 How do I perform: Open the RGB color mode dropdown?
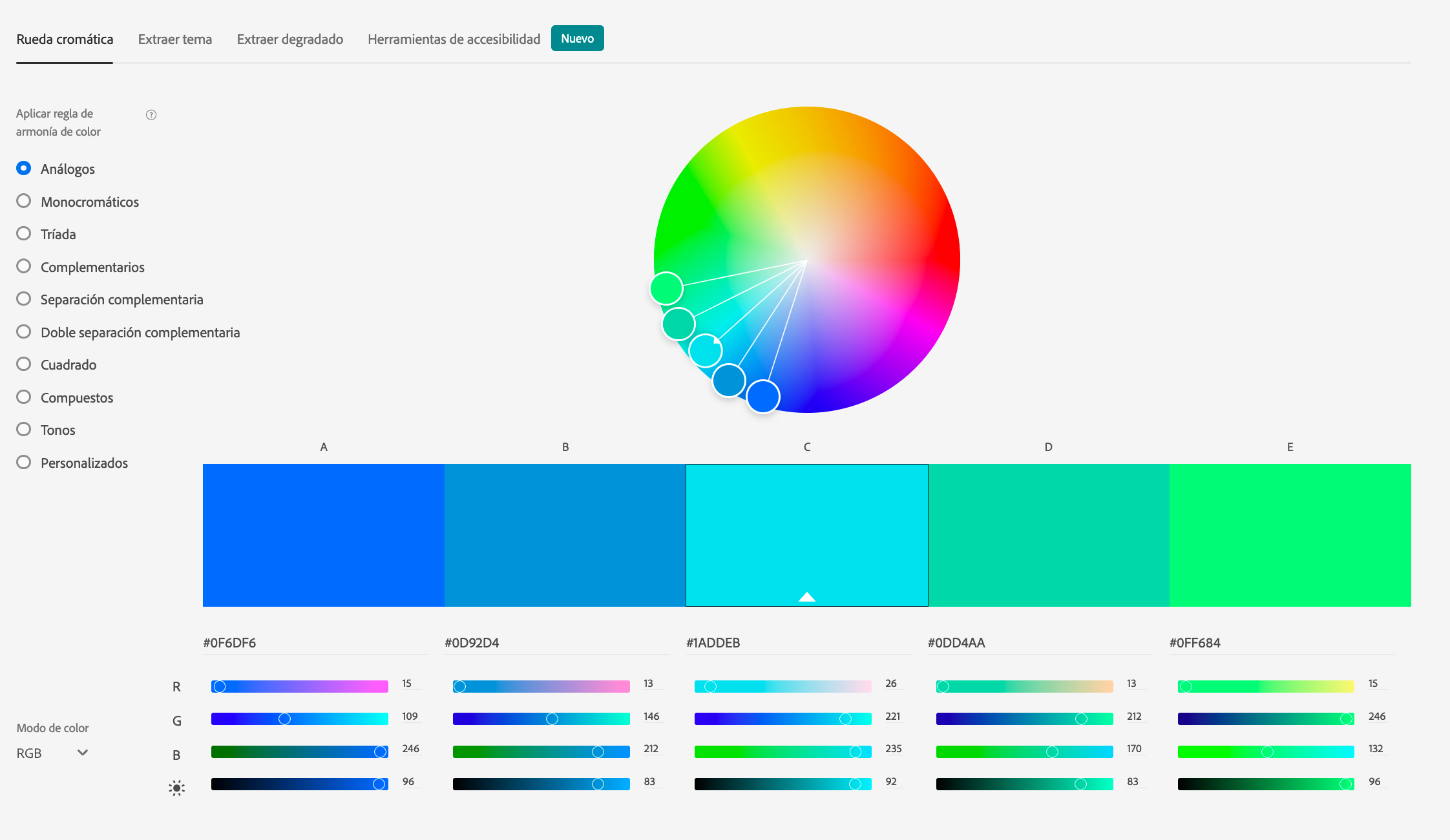point(52,753)
